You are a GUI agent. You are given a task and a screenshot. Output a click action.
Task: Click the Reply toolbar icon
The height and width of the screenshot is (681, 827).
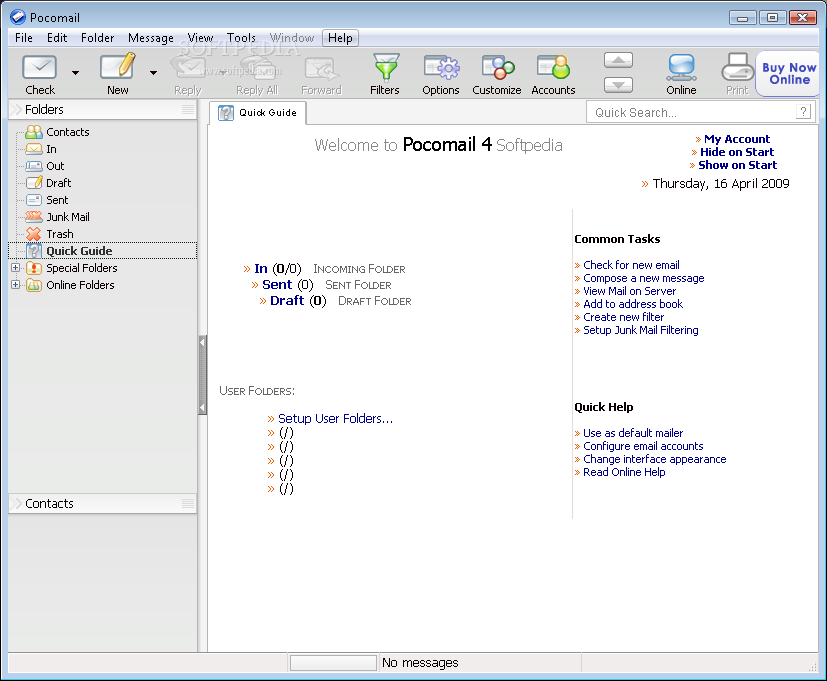click(x=188, y=68)
